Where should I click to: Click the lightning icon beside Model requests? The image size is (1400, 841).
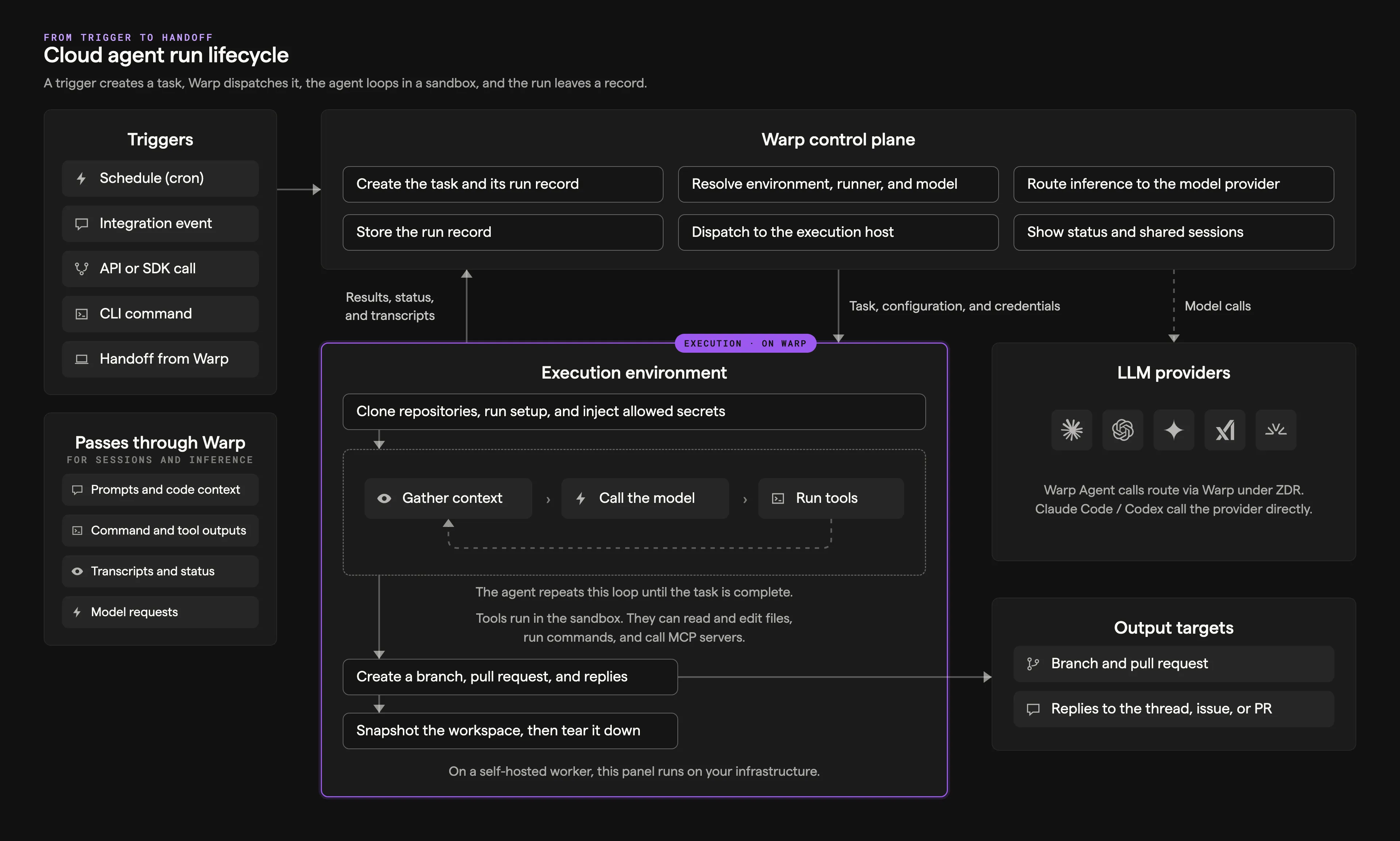[x=77, y=612]
